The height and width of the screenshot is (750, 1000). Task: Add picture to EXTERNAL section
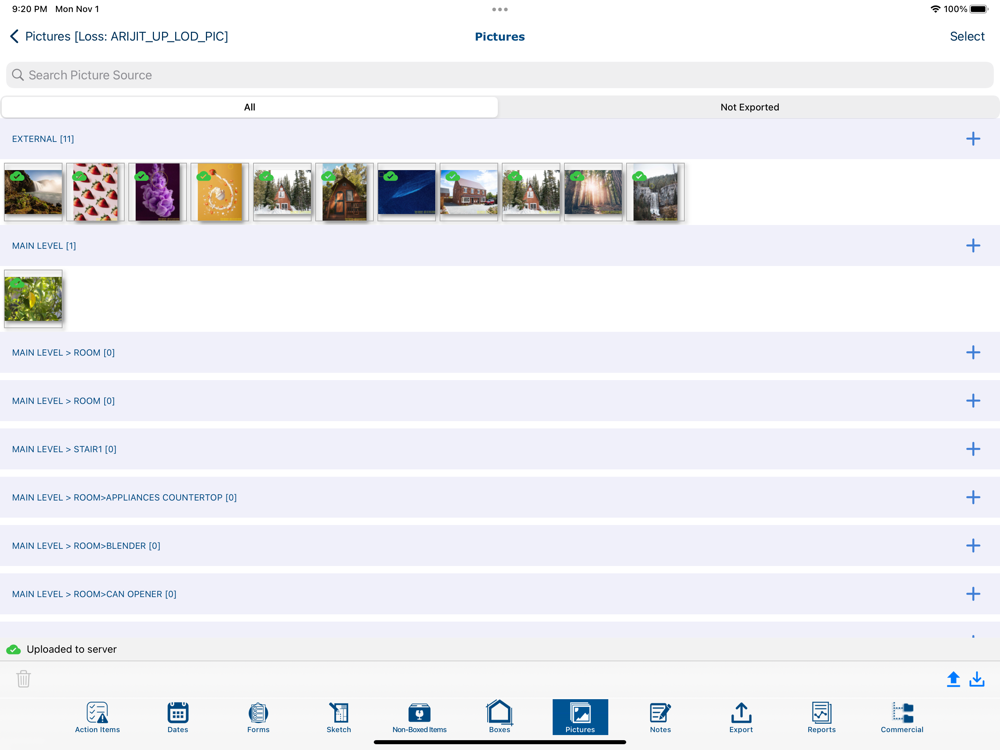tap(973, 139)
